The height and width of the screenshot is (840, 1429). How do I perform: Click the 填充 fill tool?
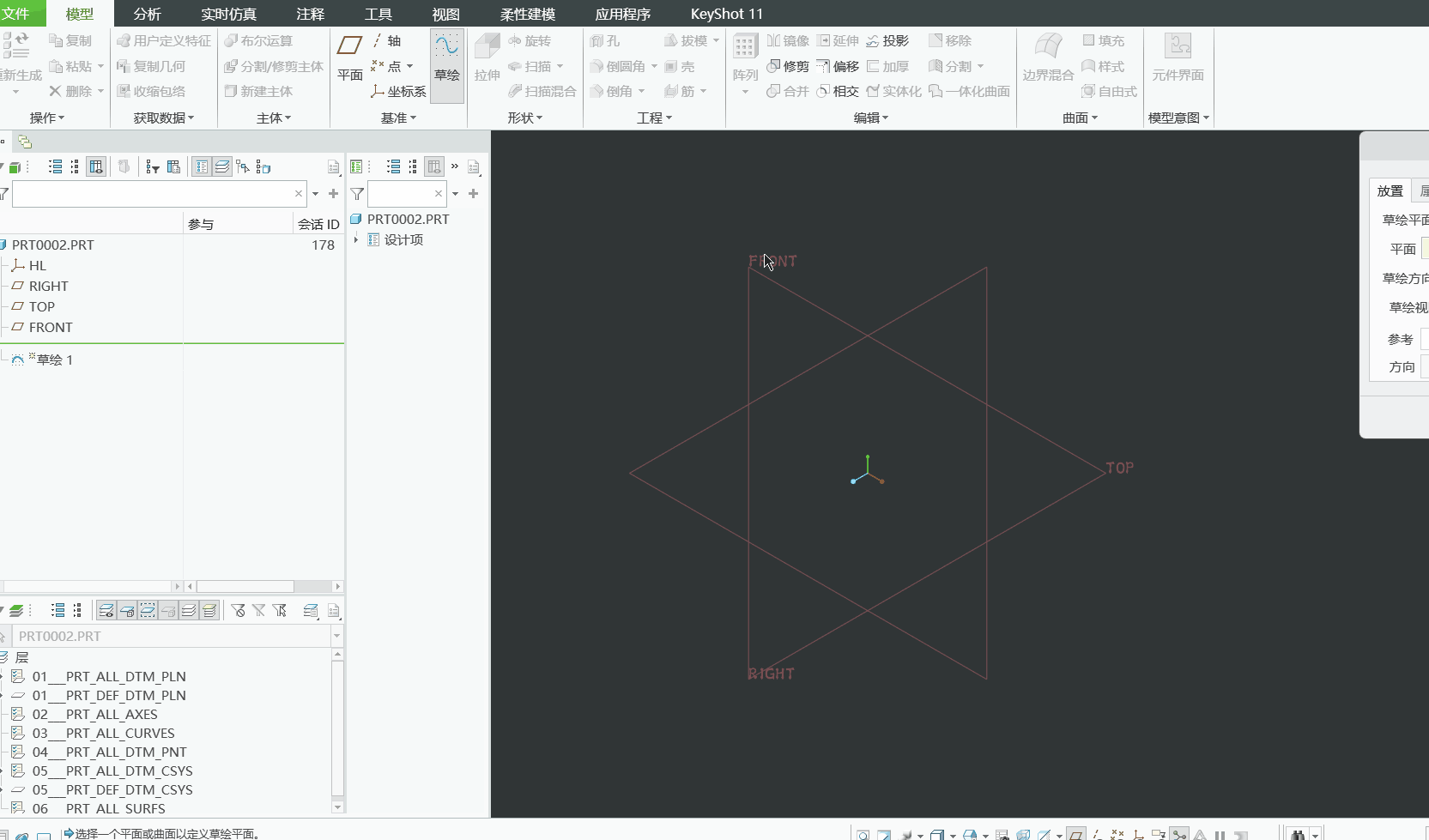1104,40
